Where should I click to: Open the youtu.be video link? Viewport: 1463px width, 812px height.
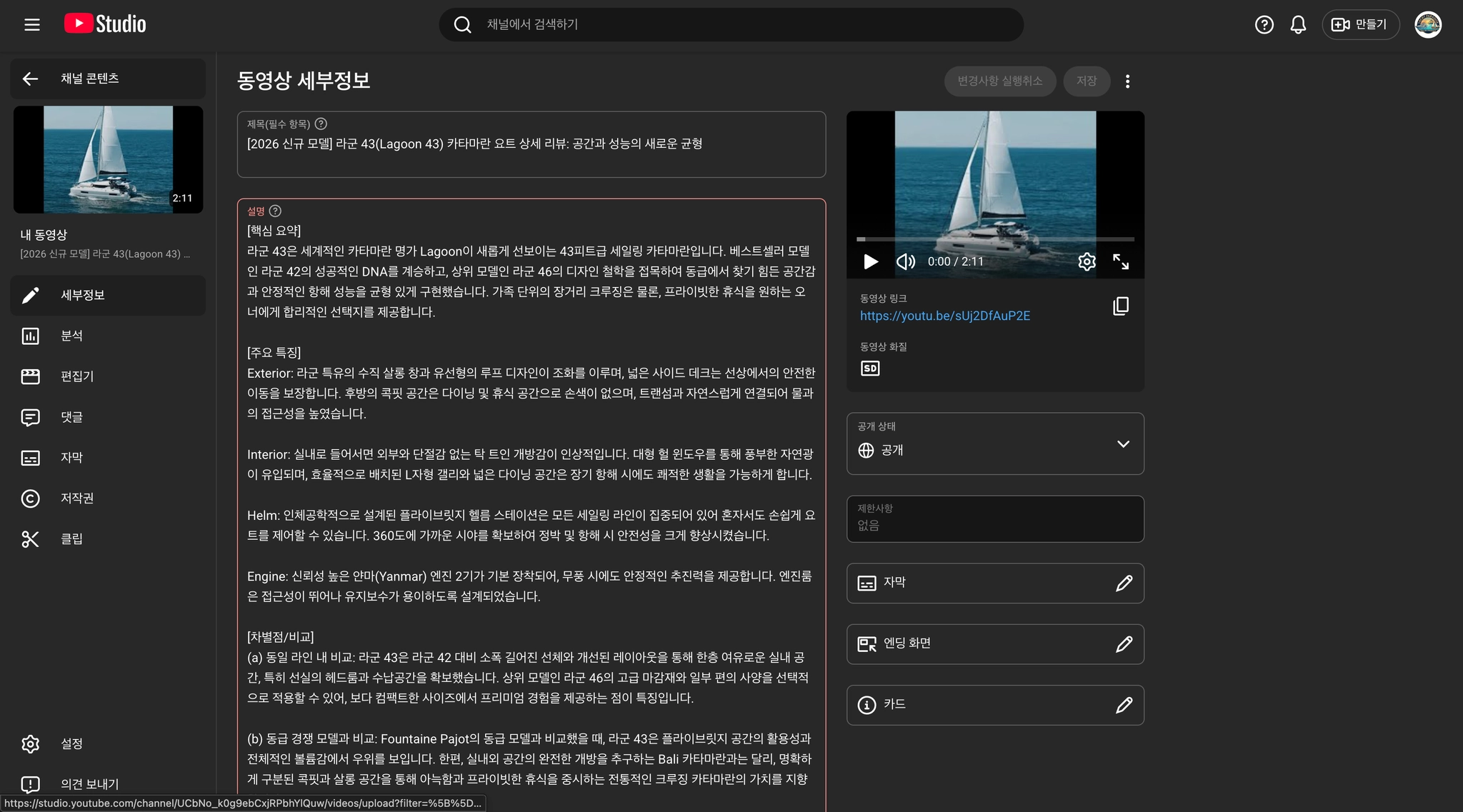(x=944, y=316)
